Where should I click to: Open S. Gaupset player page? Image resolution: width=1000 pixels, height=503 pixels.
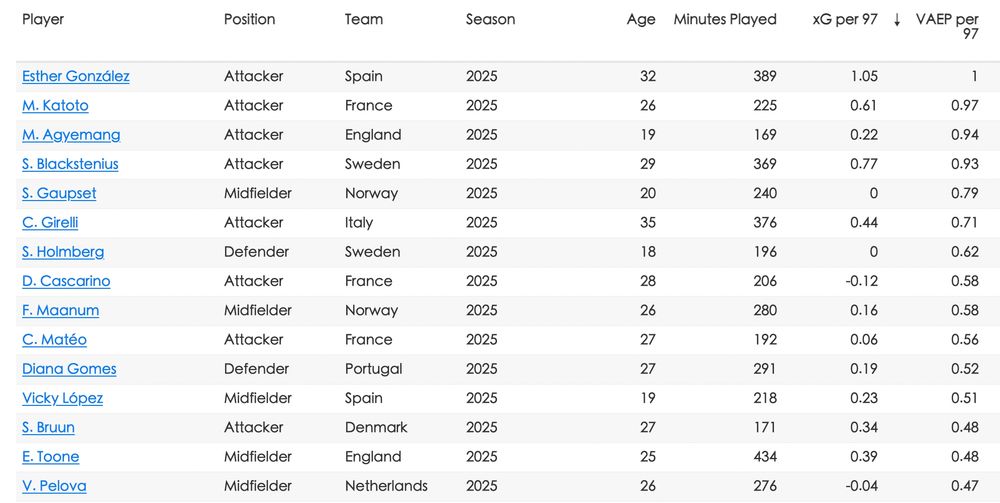point(59,194)
